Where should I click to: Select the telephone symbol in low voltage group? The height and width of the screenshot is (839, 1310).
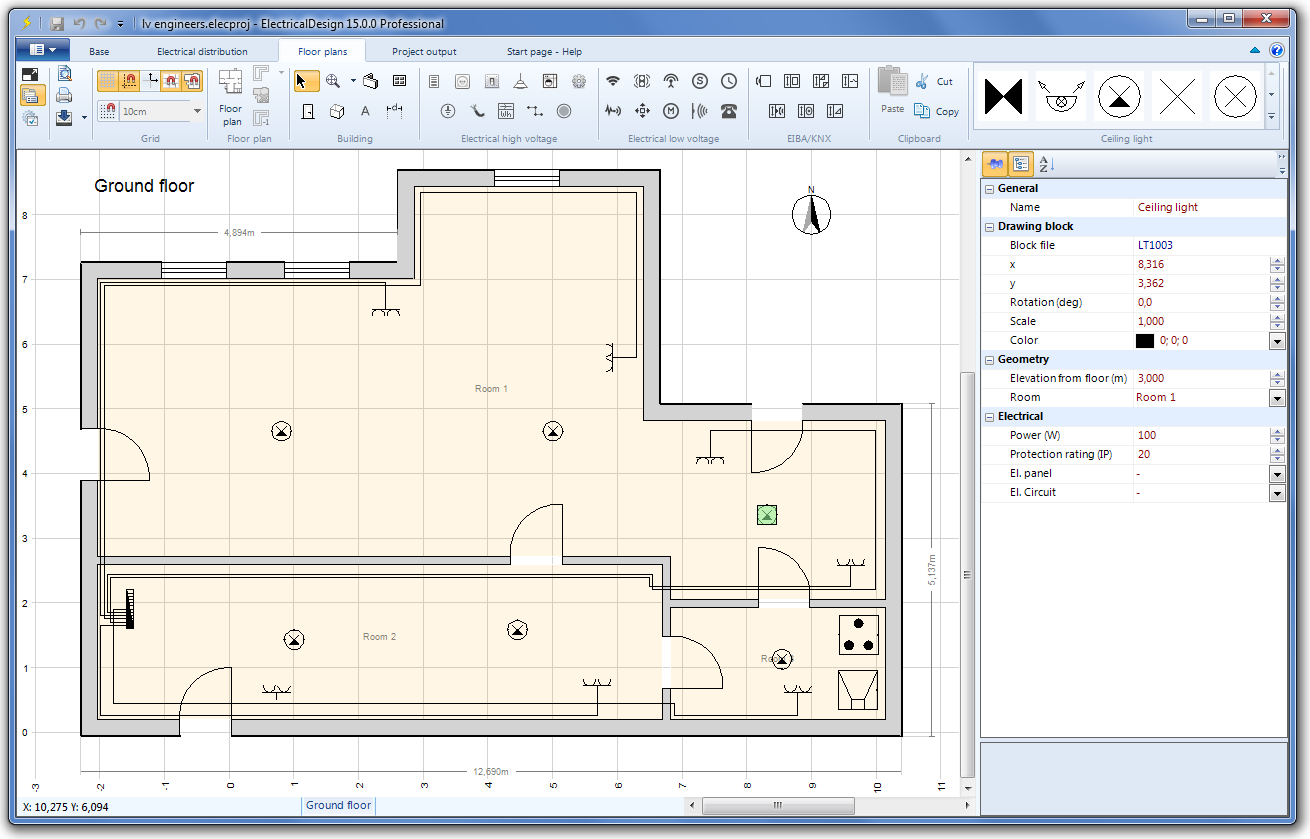pos(729,111)
